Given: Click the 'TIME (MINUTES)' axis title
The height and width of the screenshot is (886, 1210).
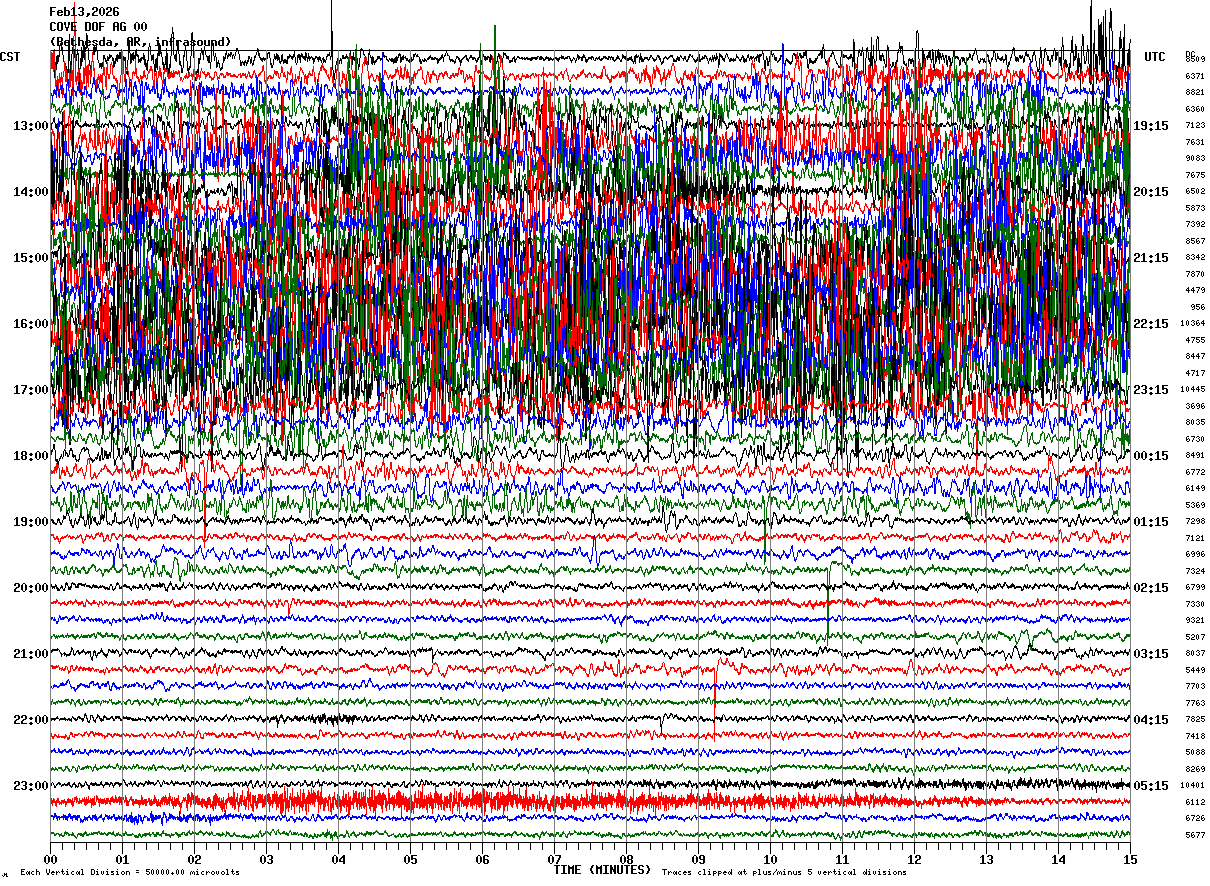Looking at the screenshot, I should pyautogui.click(x=602, y=870).
